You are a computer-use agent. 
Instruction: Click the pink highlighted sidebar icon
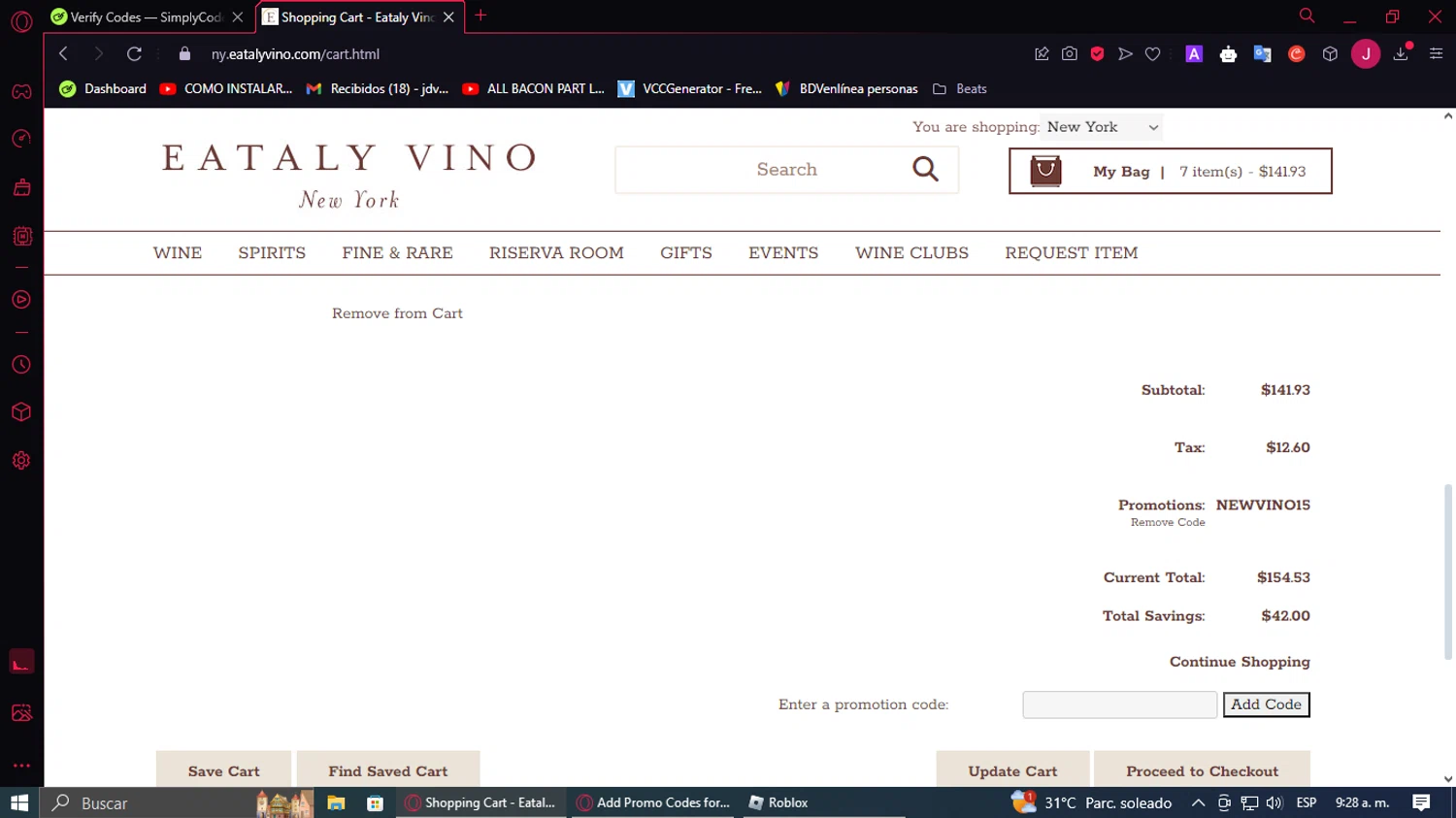pos(21,662)
